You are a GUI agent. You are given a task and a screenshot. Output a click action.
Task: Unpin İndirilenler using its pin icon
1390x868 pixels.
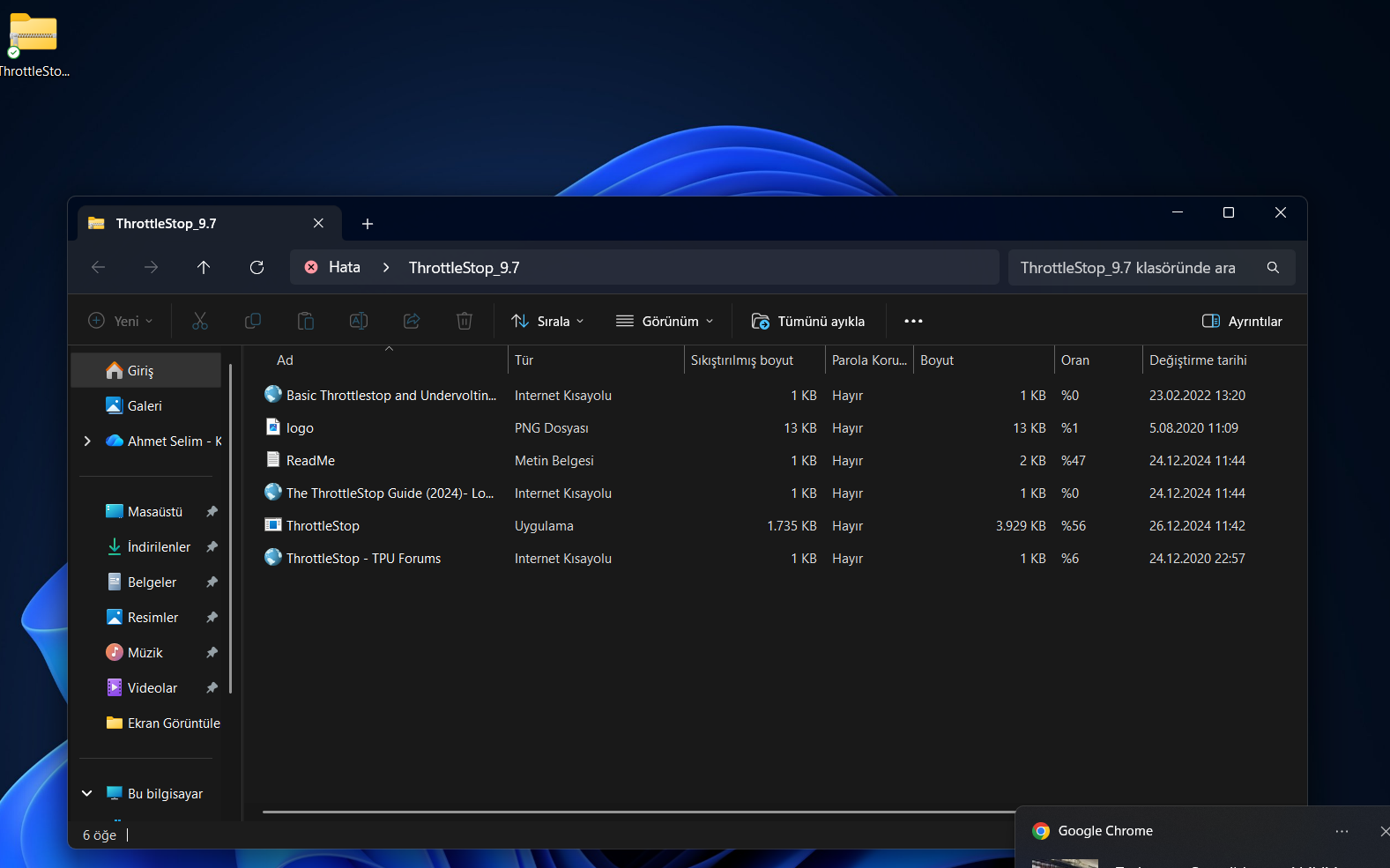click(212, 546)
